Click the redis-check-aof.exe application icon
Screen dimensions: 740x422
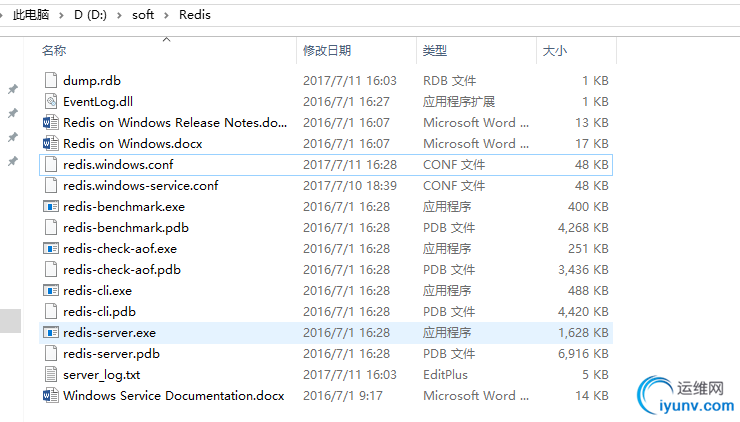51,249
